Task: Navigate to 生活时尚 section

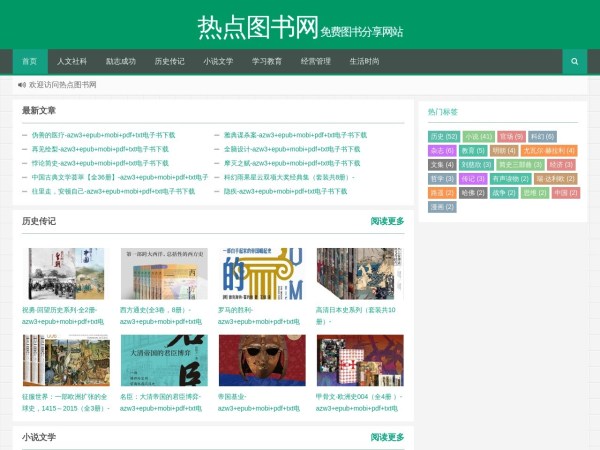Action: 364,61
